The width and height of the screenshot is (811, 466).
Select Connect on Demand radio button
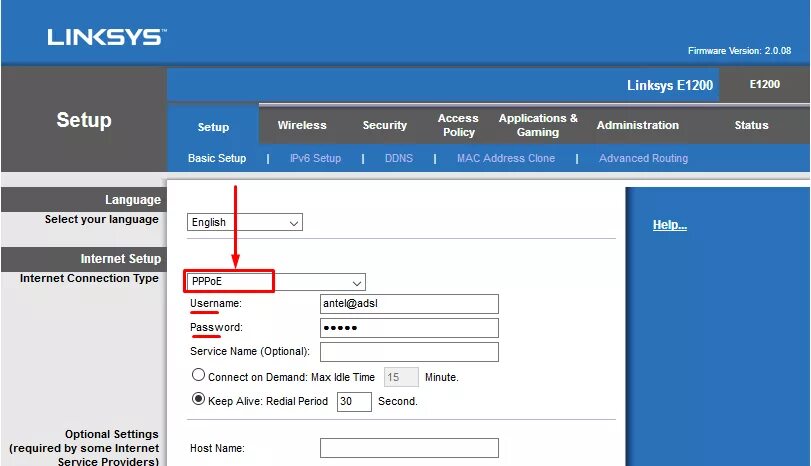coord(198,375)
